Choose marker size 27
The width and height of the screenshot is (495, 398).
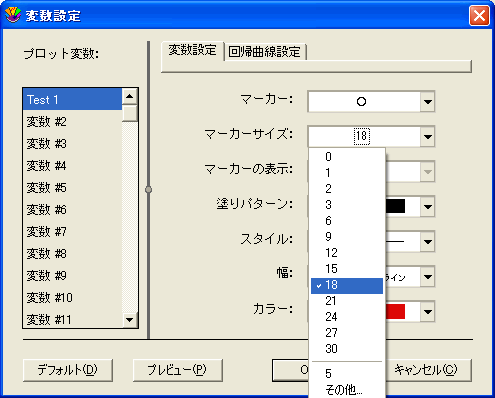[347, 333]
